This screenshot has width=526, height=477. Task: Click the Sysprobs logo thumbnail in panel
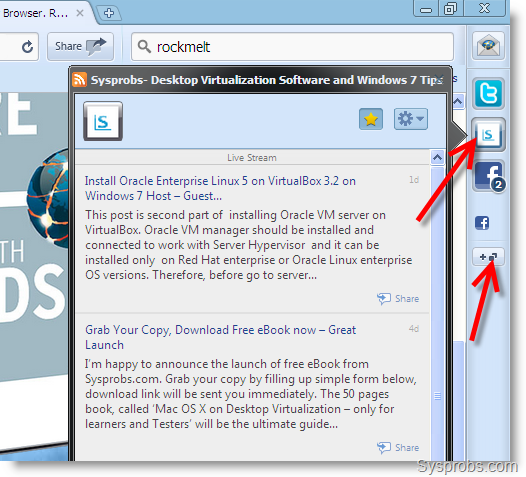pos(103,121)
